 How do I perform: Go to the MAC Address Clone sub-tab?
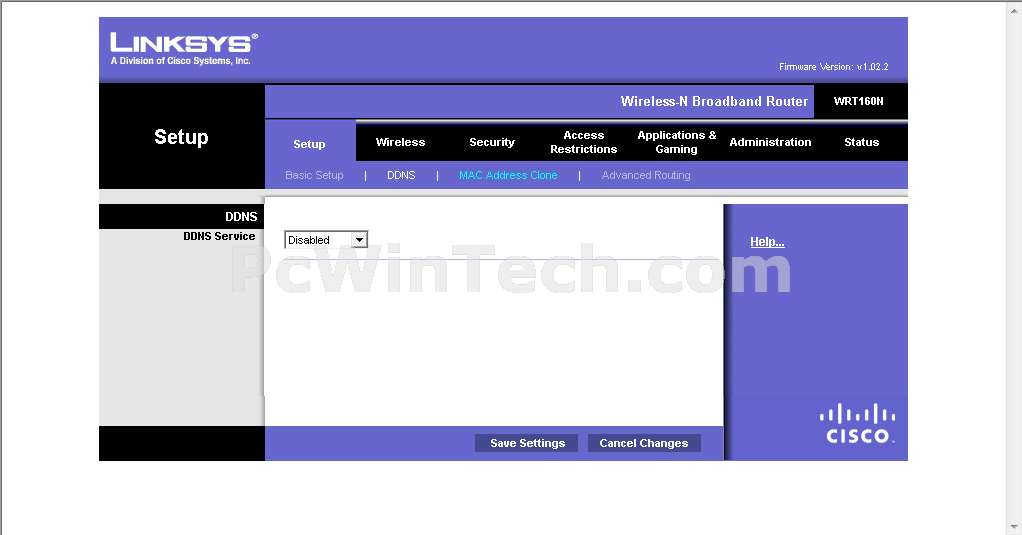coord(508,175)
